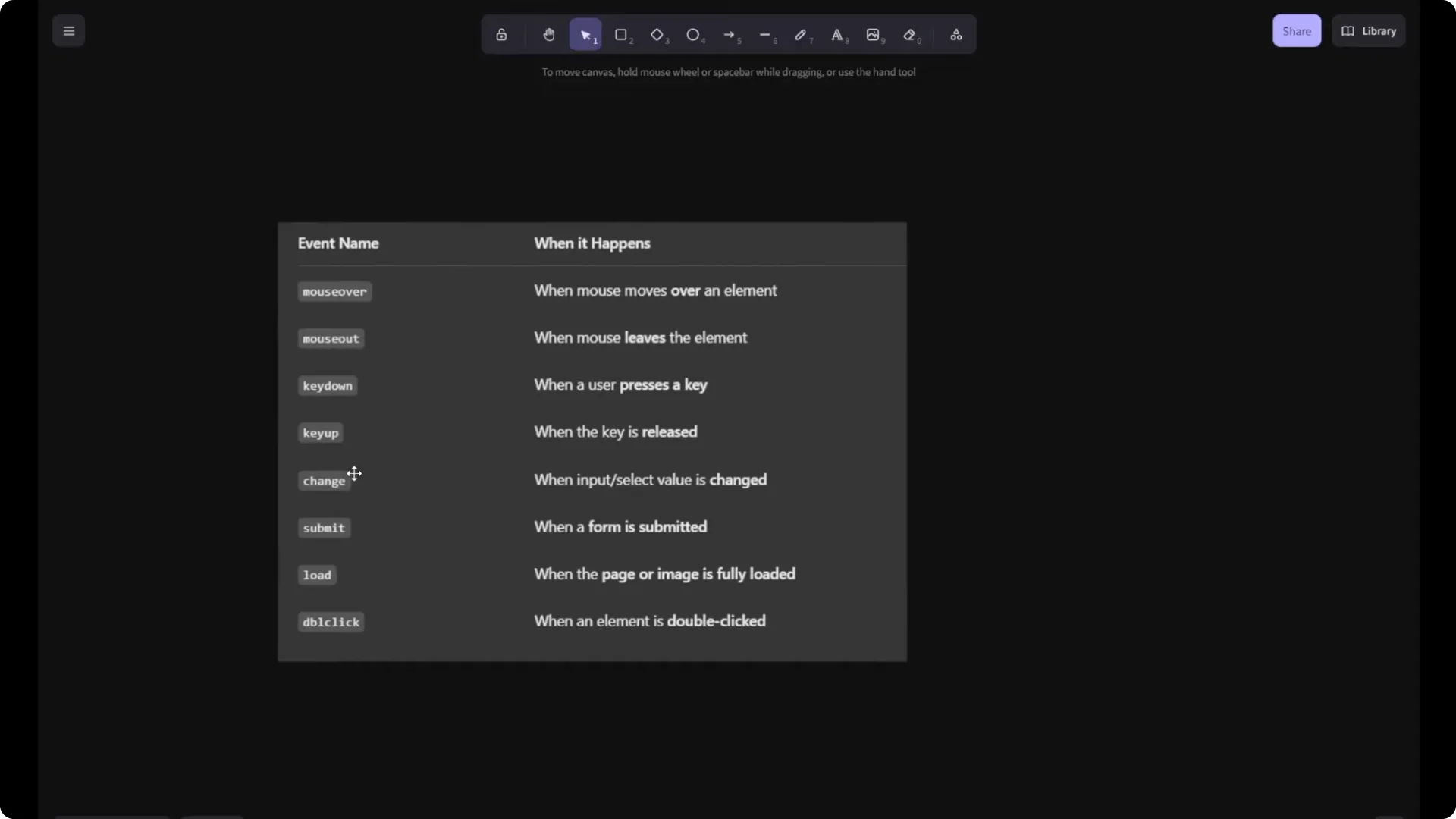This screenshot has height=819, width=1456.
Task: Select the Diamond tool
Action: tap(657, 34)
